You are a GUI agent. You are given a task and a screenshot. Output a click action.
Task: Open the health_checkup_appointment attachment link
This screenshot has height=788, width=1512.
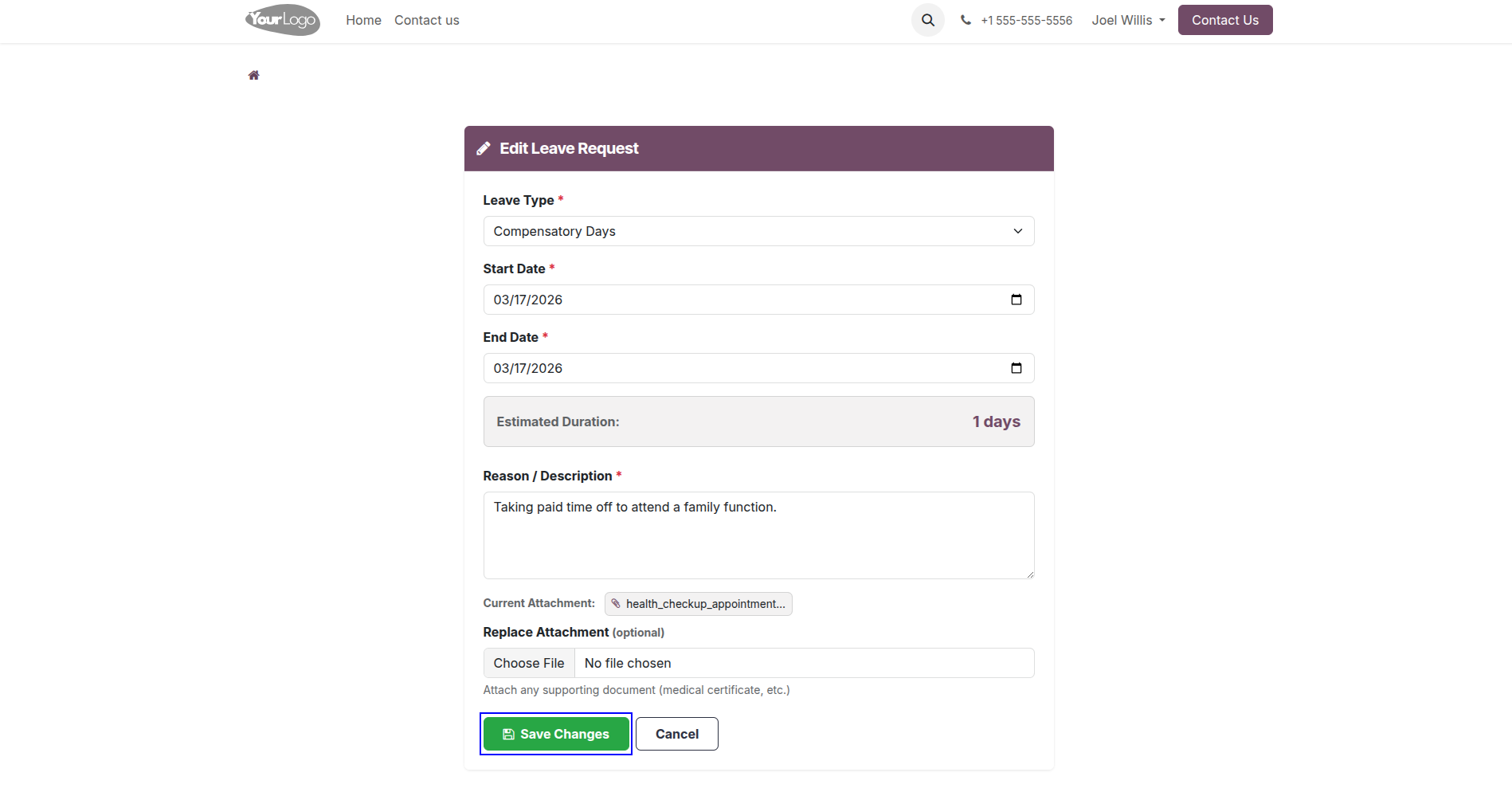click(x=699, y=604)
